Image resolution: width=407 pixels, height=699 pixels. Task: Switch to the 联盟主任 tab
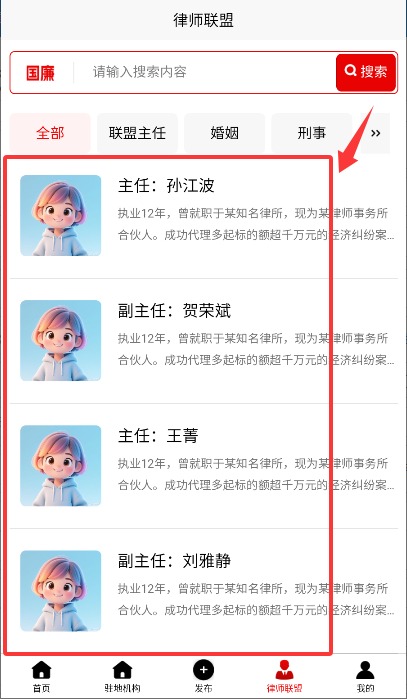point(137,133)
